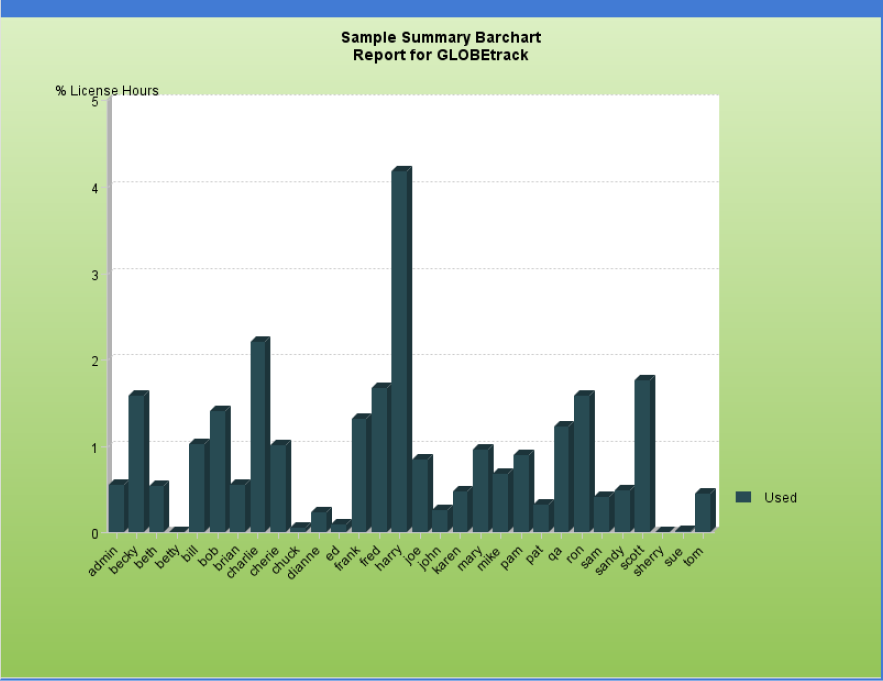Click the becky bar
Image resolution: width=883 pixels, height=681 pixels.
point(137,462)
